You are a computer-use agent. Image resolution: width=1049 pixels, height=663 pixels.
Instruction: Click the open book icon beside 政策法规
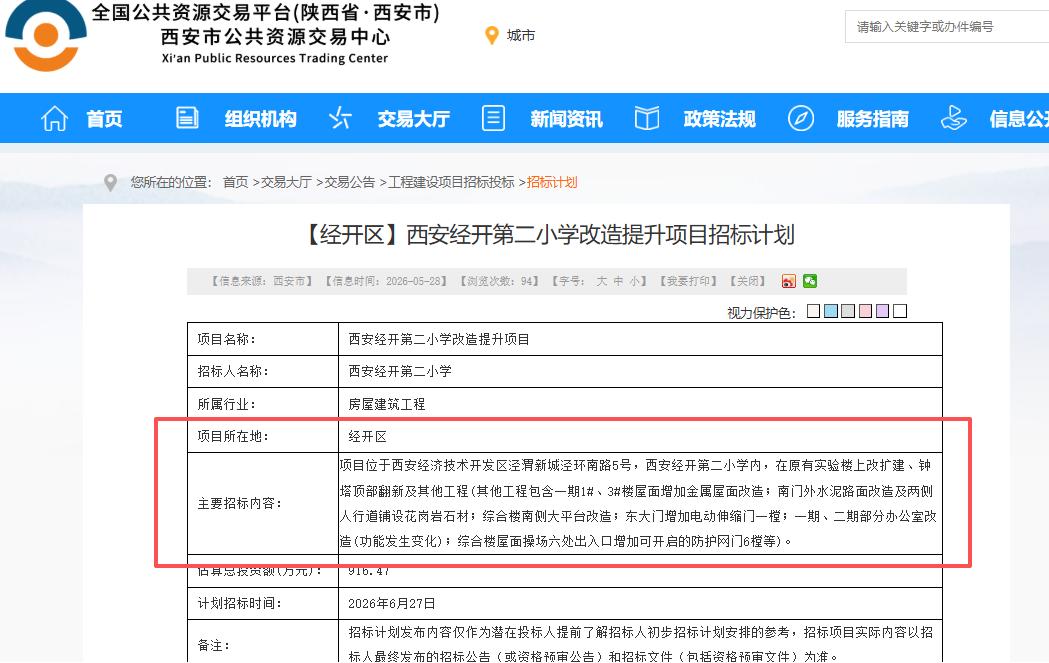click(x=647, y=118)
